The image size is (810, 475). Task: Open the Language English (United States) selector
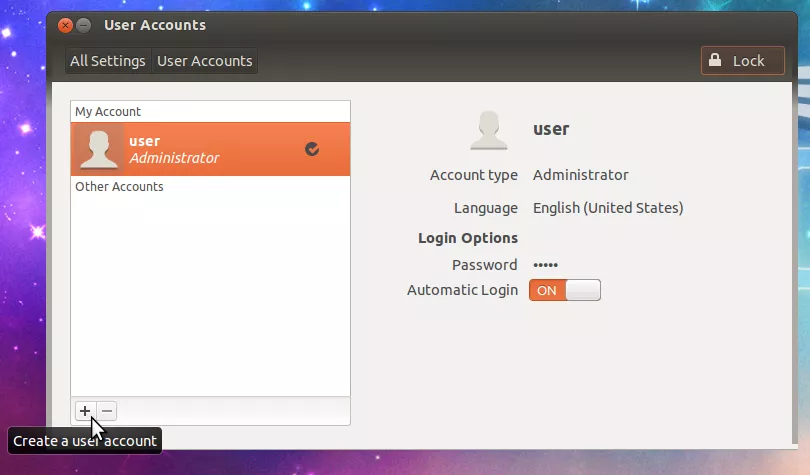(x=607, y=208)
